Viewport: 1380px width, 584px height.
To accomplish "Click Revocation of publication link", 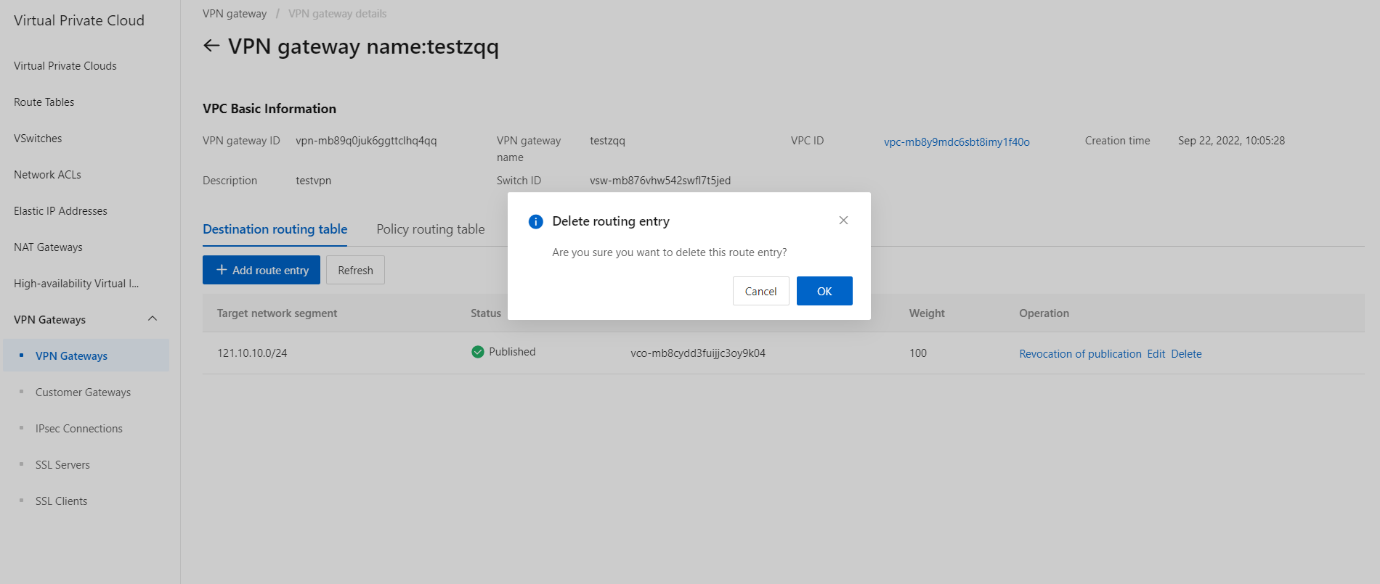I will [x=1080, y=354].
